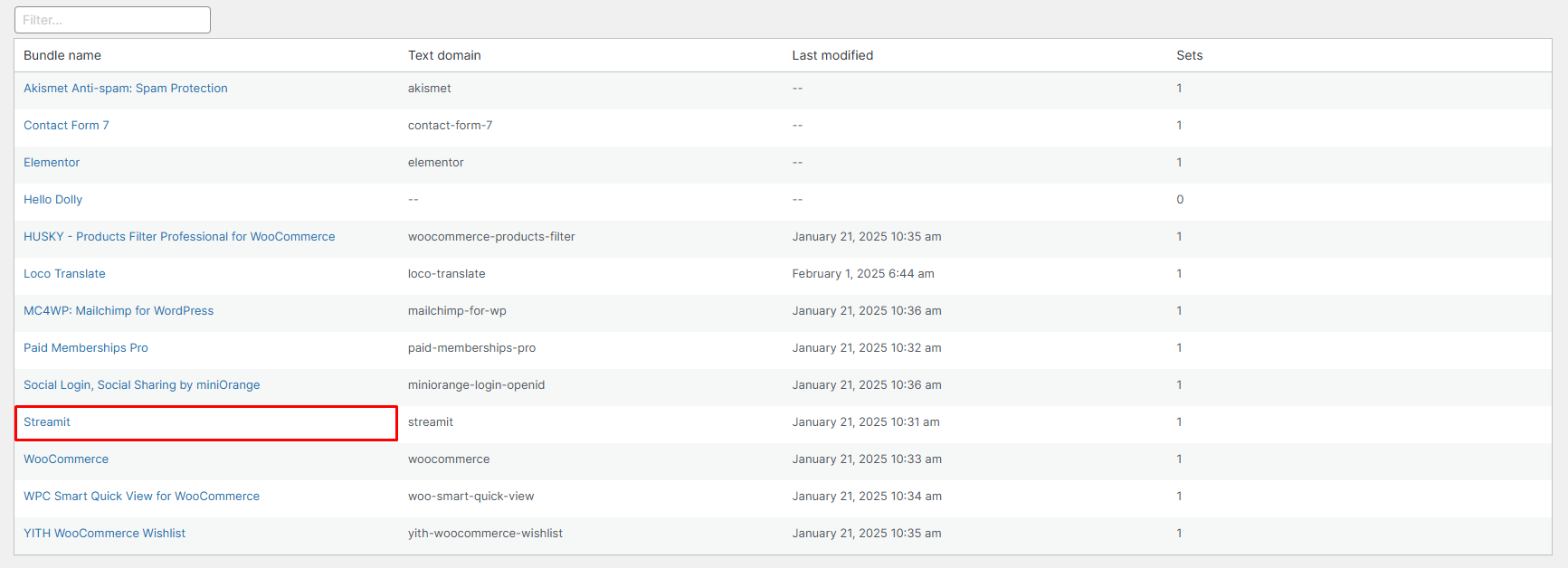Select January 21, 2025 10:31 am date
This screenshot has height=568, width=1568.
pos(866,421)
